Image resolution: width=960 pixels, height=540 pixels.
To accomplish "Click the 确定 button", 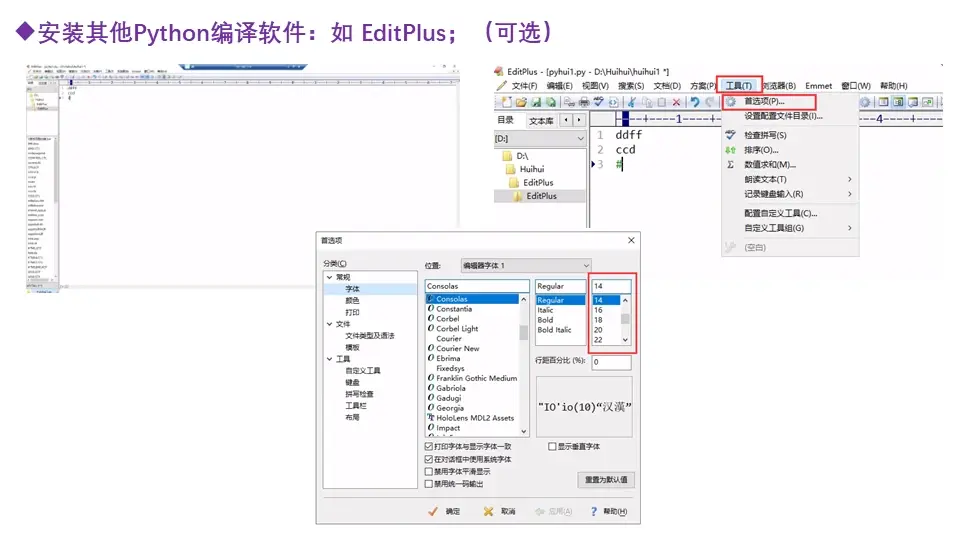I will [444, 511].
